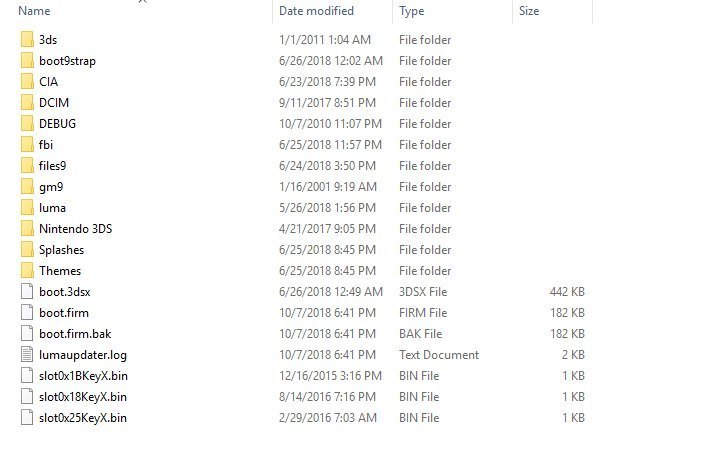706x456 pixels.
Task: Click the boot9strap folder icon
Action: 27,61
